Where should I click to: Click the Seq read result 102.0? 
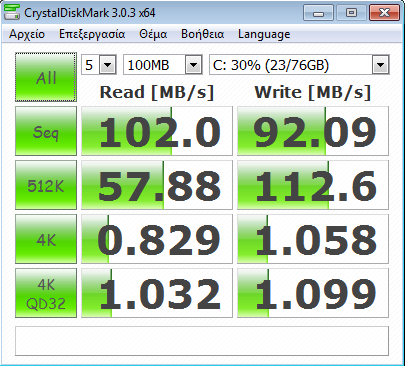(157, 131)
